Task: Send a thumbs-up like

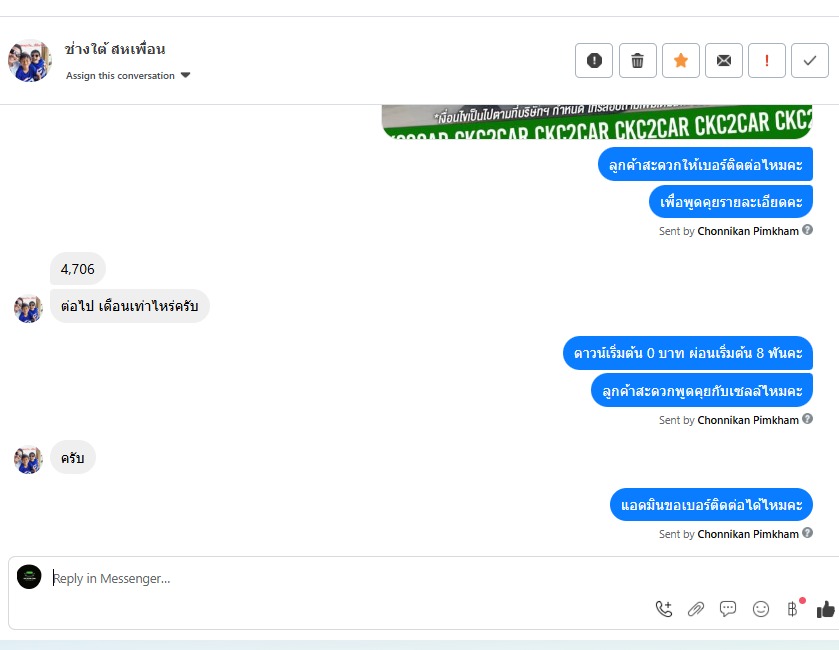Action: (826, 609)
